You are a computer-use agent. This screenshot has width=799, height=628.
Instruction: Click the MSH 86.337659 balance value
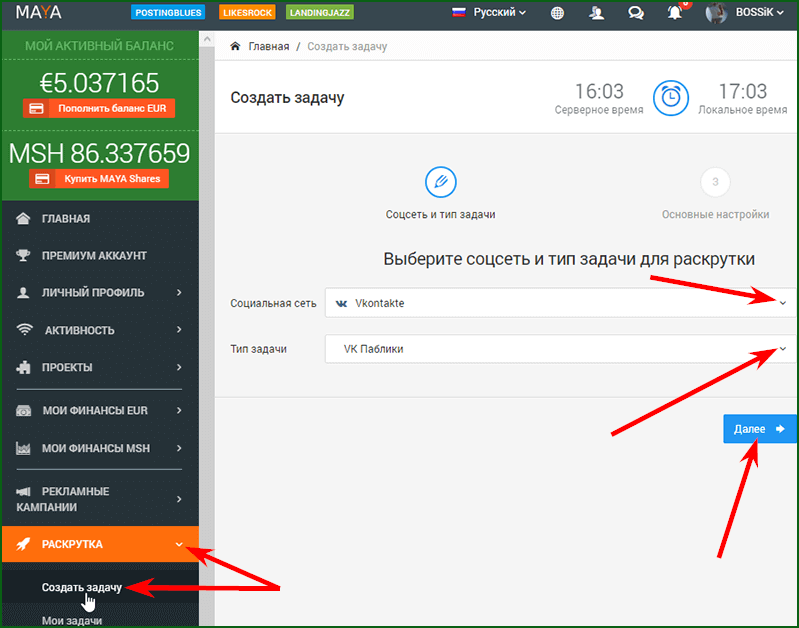click(x=99, y=153)
